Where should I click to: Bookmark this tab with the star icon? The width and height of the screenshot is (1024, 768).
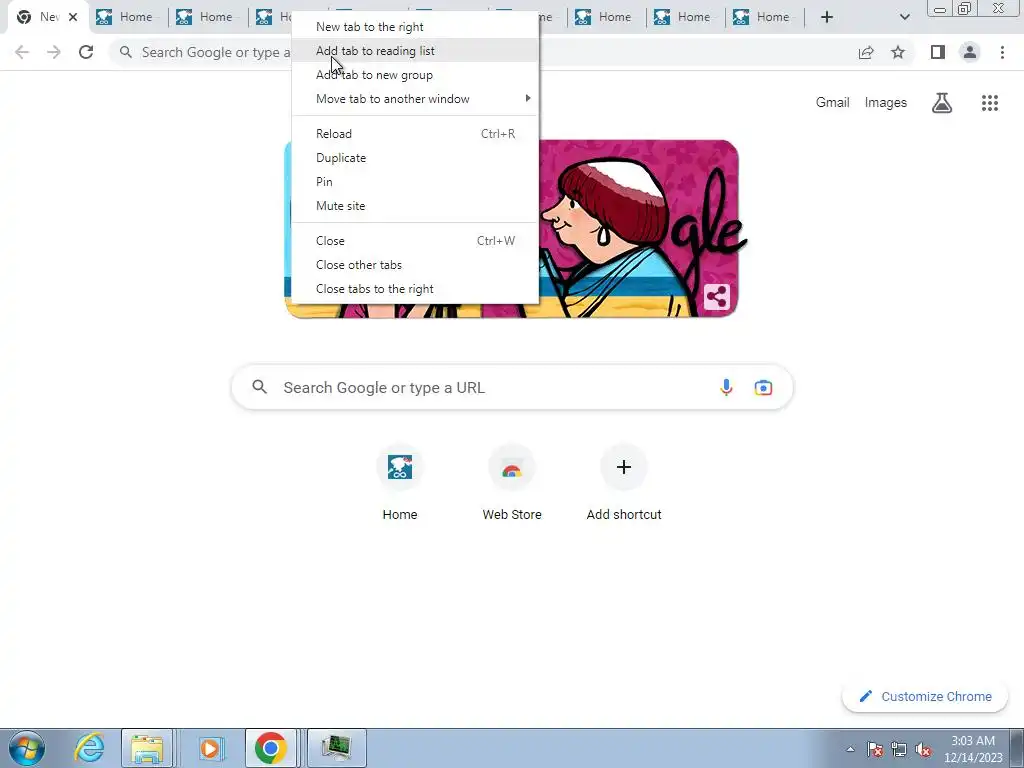[x=898, y=52]
